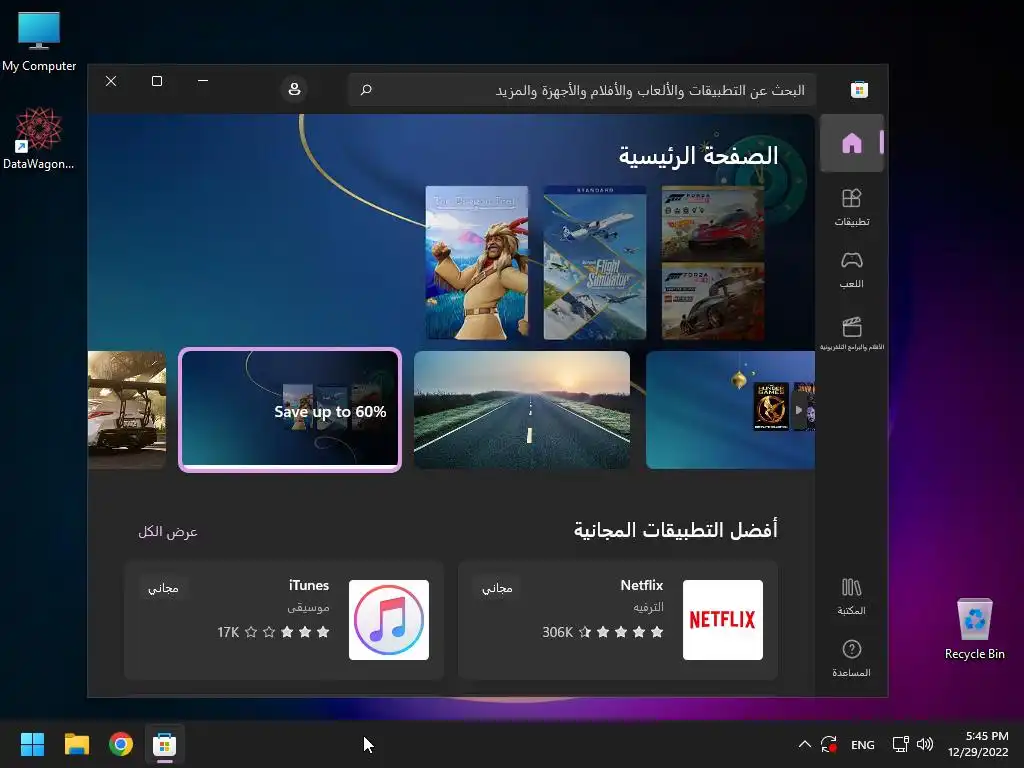Click the Microsoft Store logo icon
The height and width of the screenshot is (768, 1024).
point(859,89)
